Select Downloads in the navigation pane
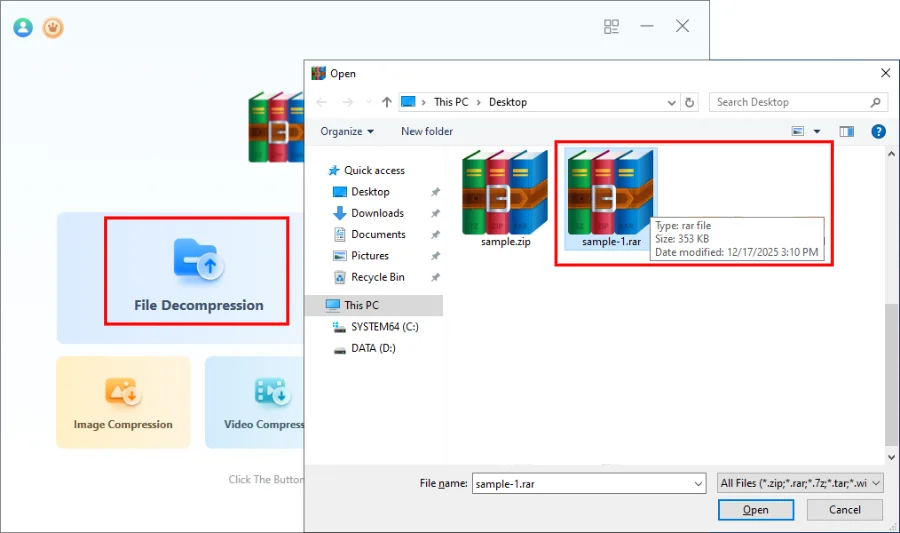This screenshot has height=533, width=900. (377, 213)
